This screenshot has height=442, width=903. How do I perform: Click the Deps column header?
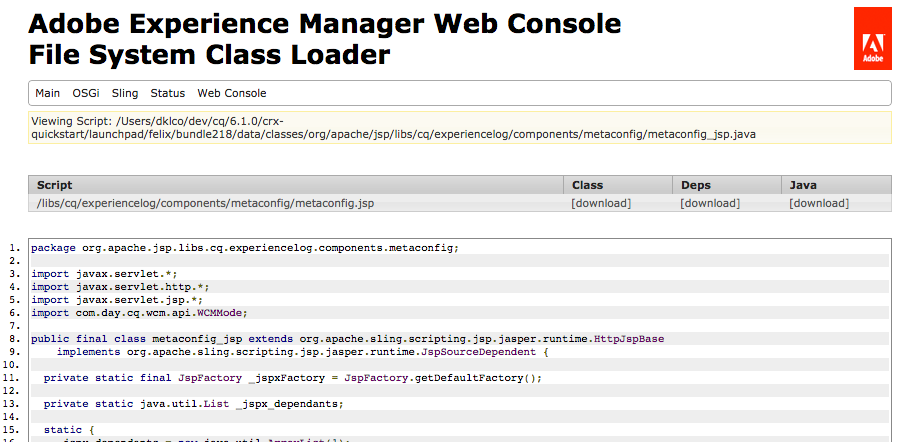(x=727, y=185)
